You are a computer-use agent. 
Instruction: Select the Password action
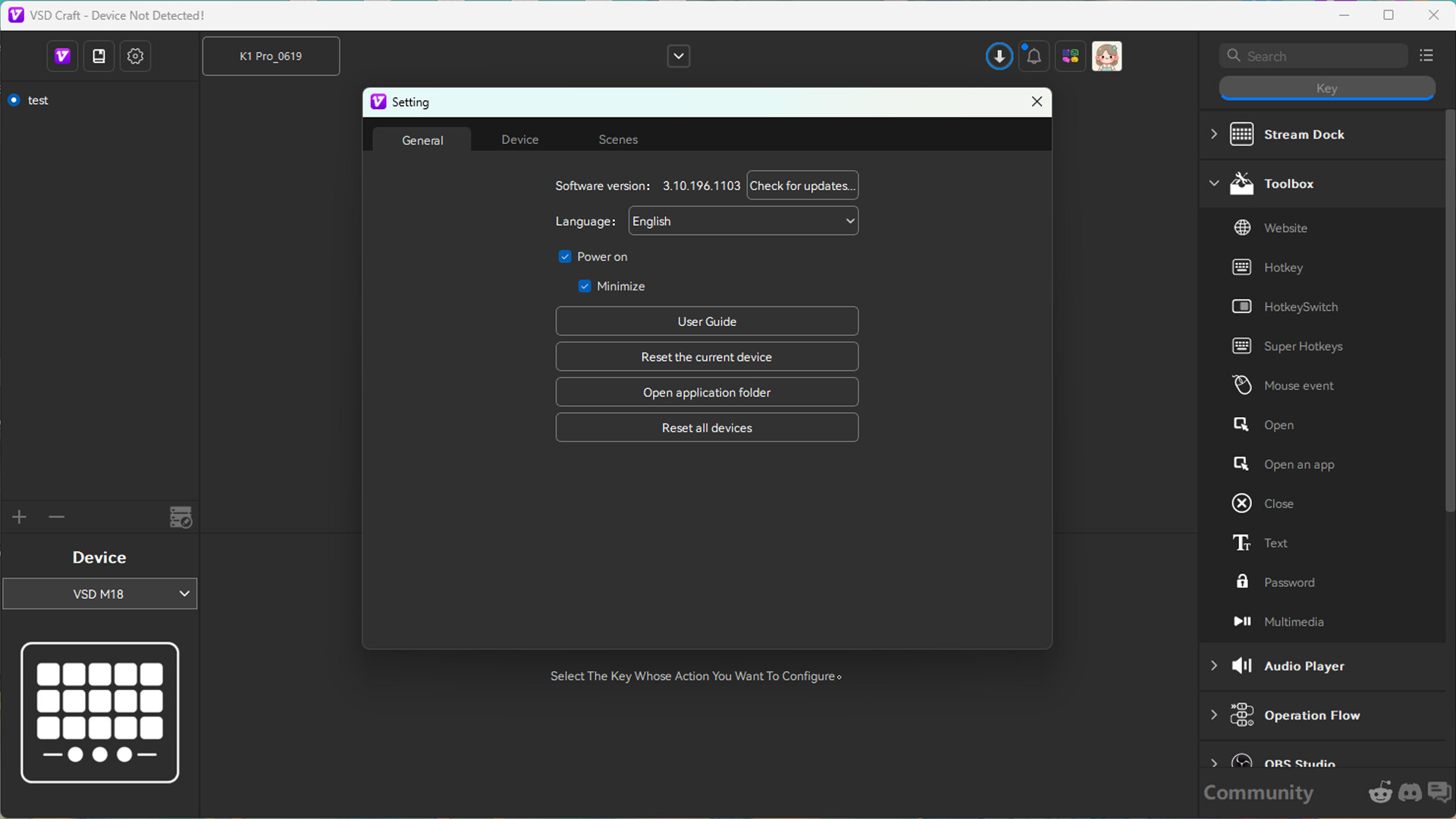[x=1289, y=582]
